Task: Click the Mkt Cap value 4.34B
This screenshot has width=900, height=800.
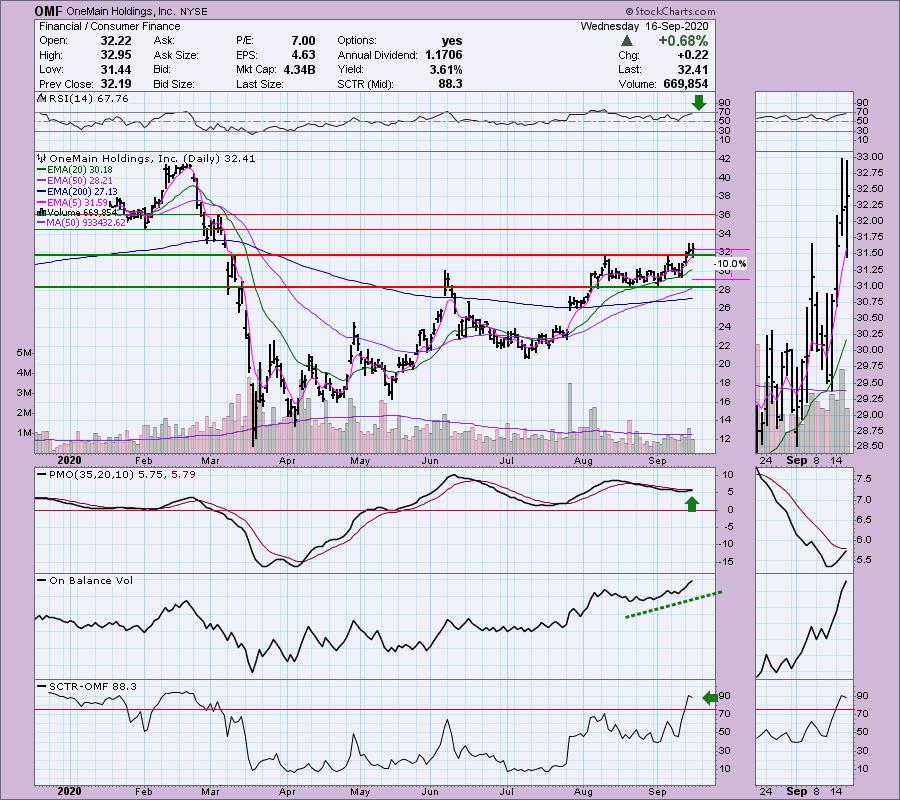Action: pyautogui.click(x=299, y=69)
